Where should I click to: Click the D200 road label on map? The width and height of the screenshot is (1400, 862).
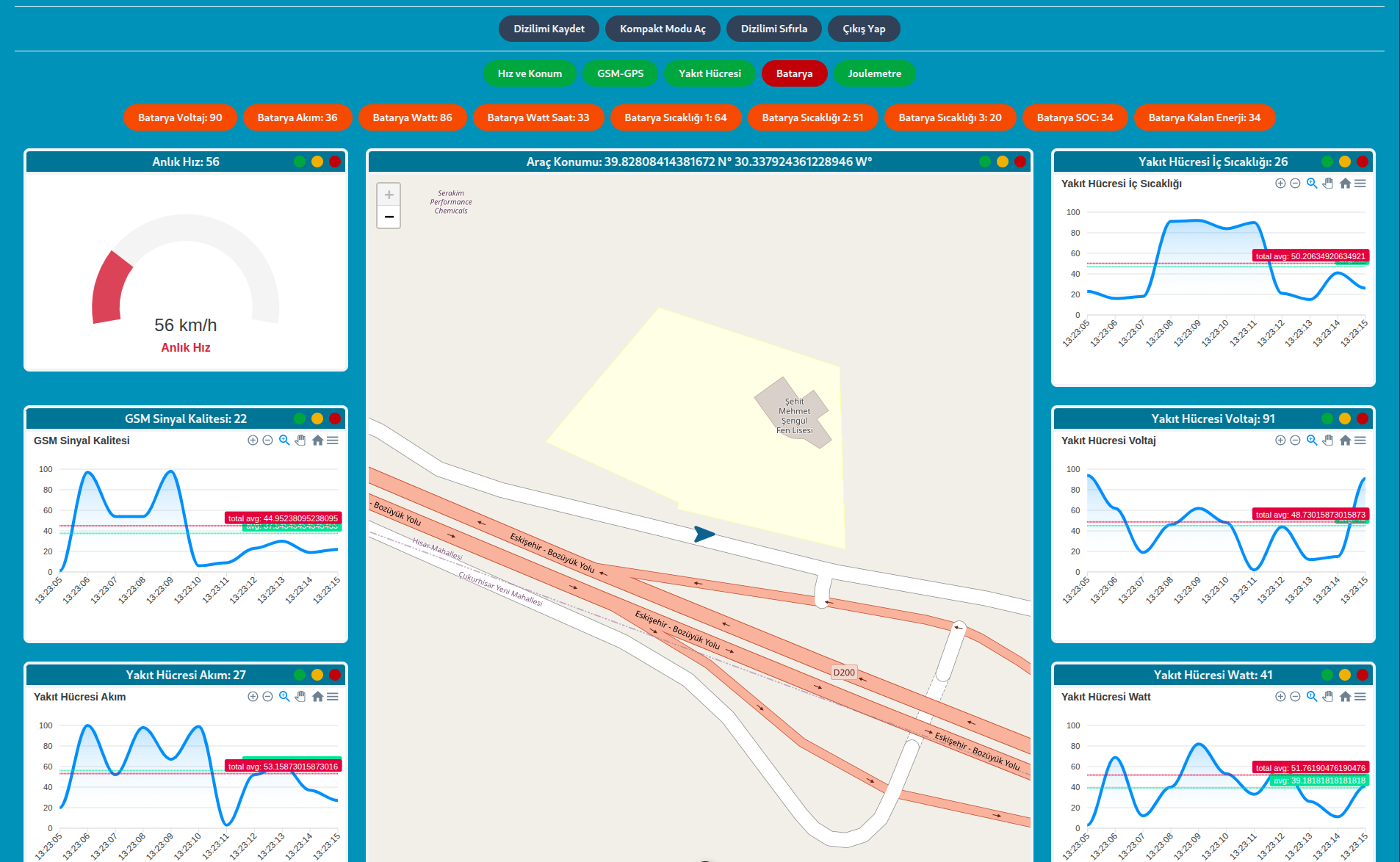pyautogui.click(x=844, y=673)
